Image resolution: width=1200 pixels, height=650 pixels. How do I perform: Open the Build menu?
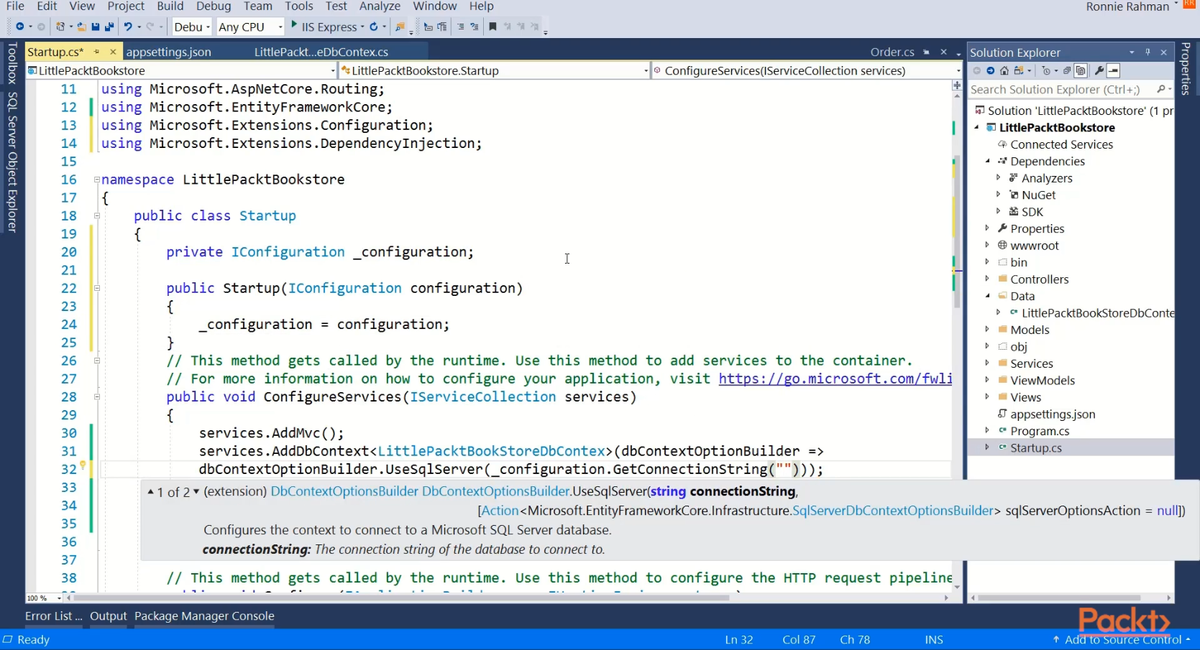pos(170,6)
